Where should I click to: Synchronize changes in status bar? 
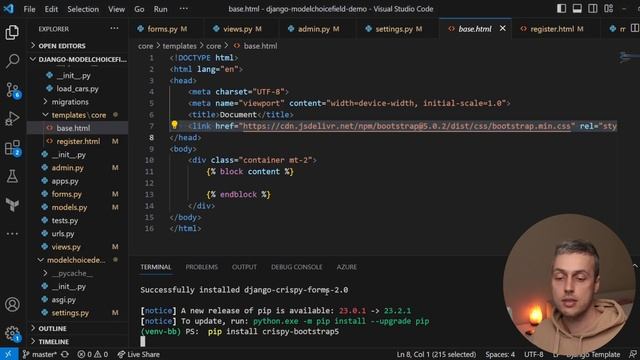pyautogui.click(x=65, y=354)
